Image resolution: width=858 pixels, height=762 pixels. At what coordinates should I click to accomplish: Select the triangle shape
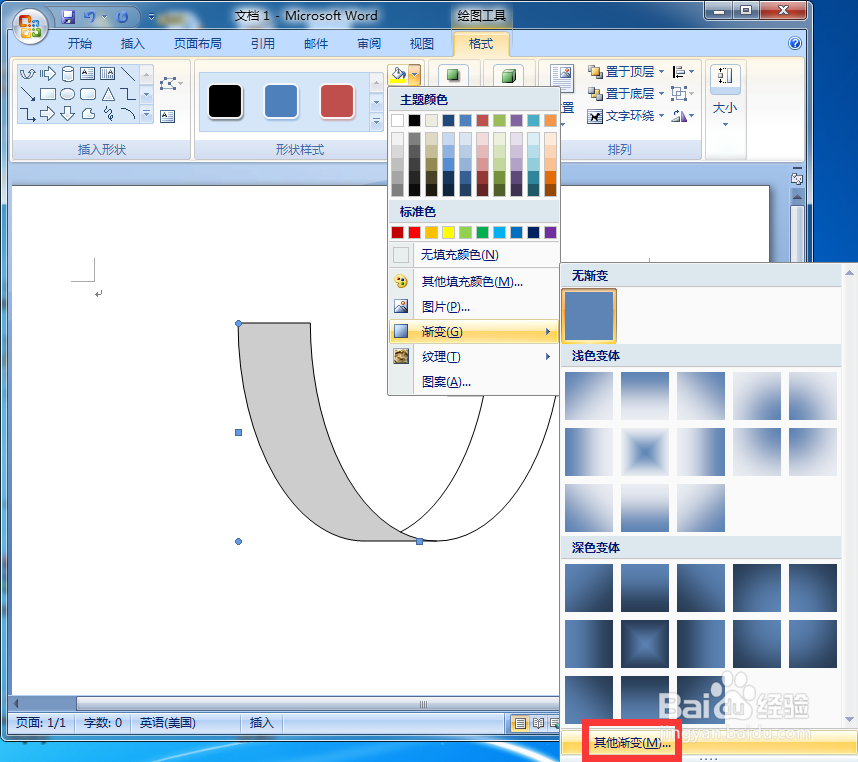coord(108,94)
